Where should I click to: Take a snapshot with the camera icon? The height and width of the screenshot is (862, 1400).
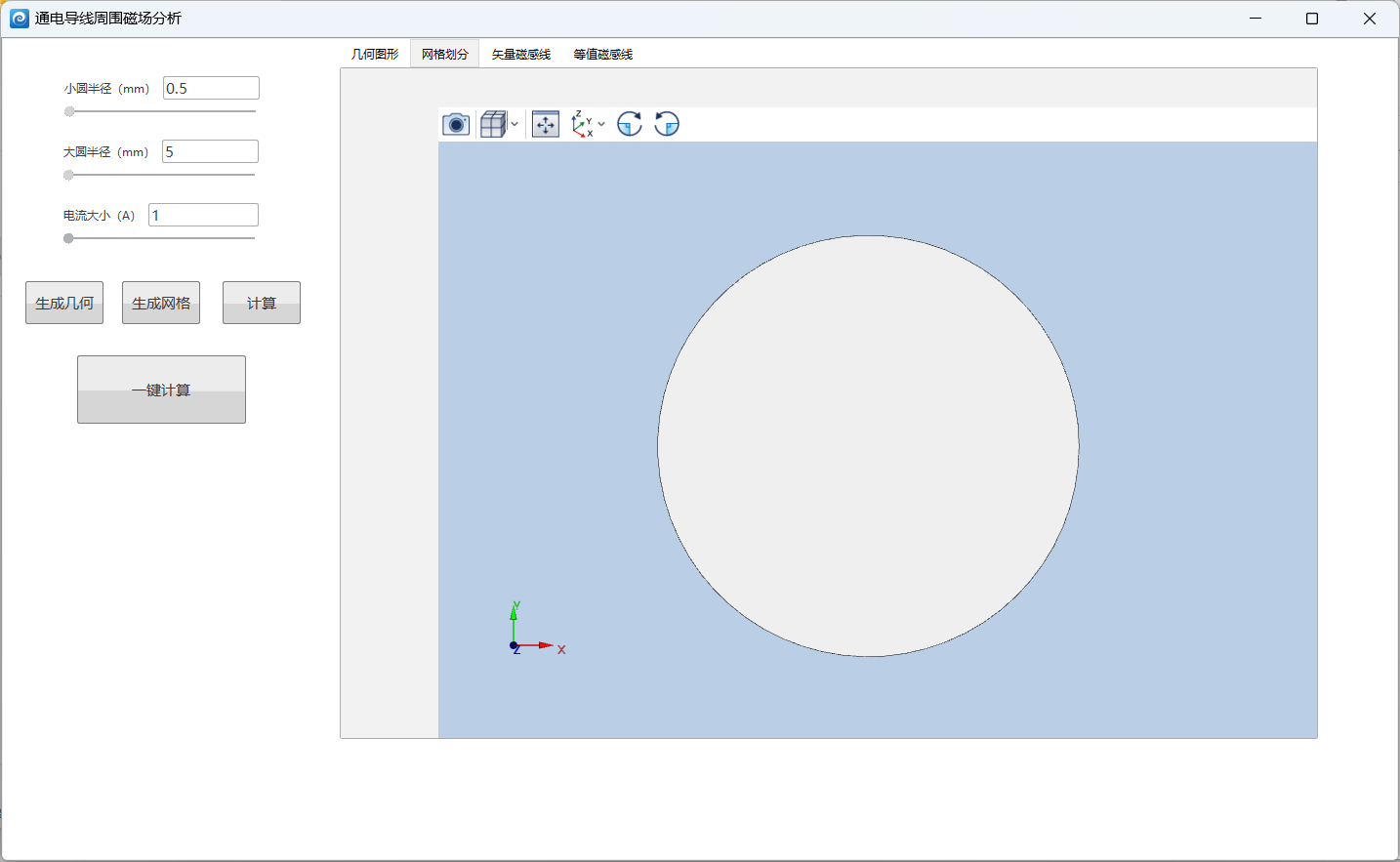click(456, 124)
